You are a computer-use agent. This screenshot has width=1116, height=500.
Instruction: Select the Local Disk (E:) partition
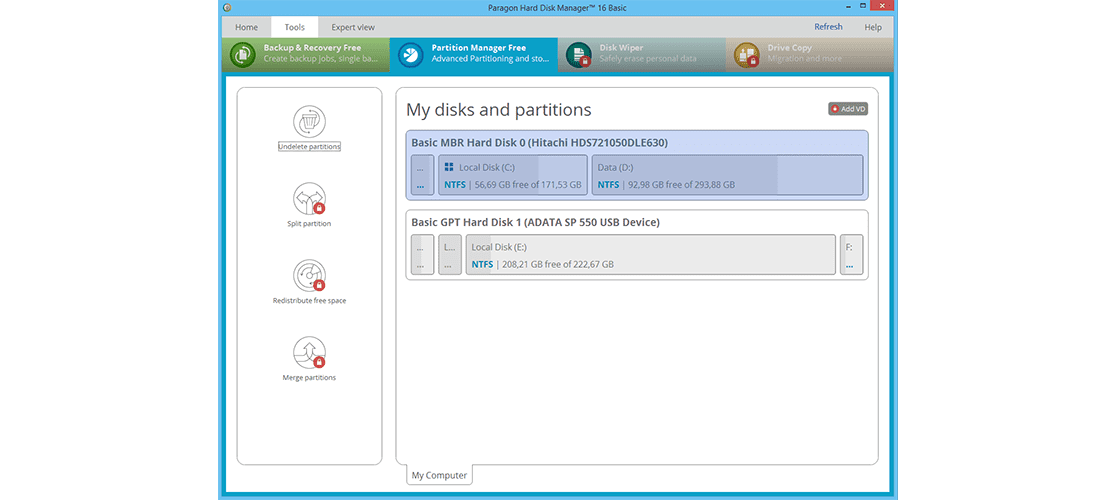click(x=650, y=255)
